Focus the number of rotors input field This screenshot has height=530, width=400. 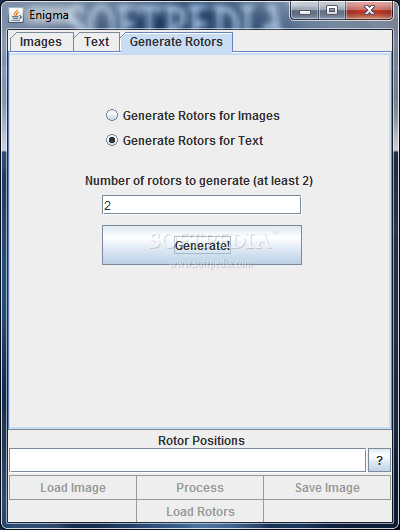point(202,205)
